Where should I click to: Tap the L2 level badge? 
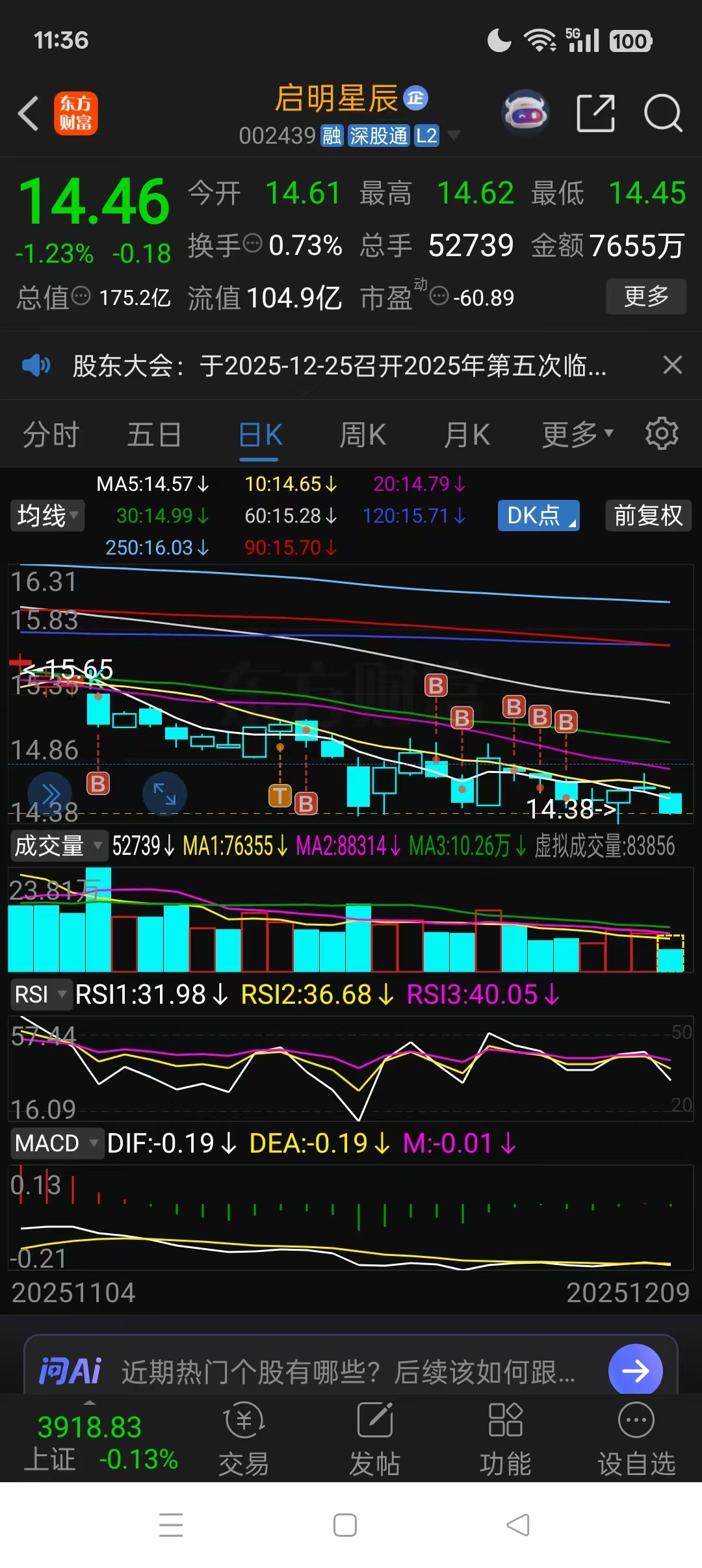click(x=426, y=136)
